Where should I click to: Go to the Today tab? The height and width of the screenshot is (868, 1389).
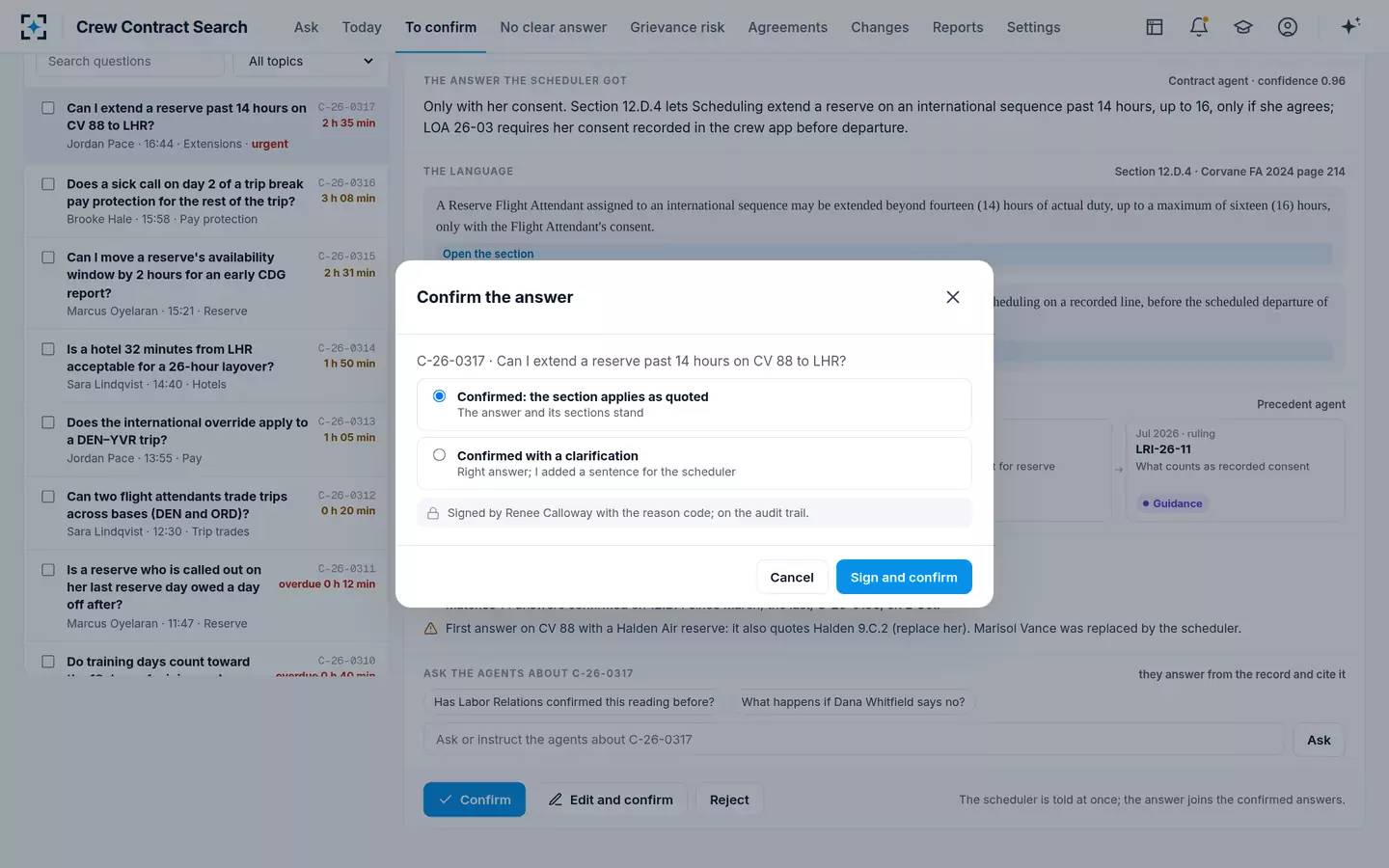[x=362, y=27]
